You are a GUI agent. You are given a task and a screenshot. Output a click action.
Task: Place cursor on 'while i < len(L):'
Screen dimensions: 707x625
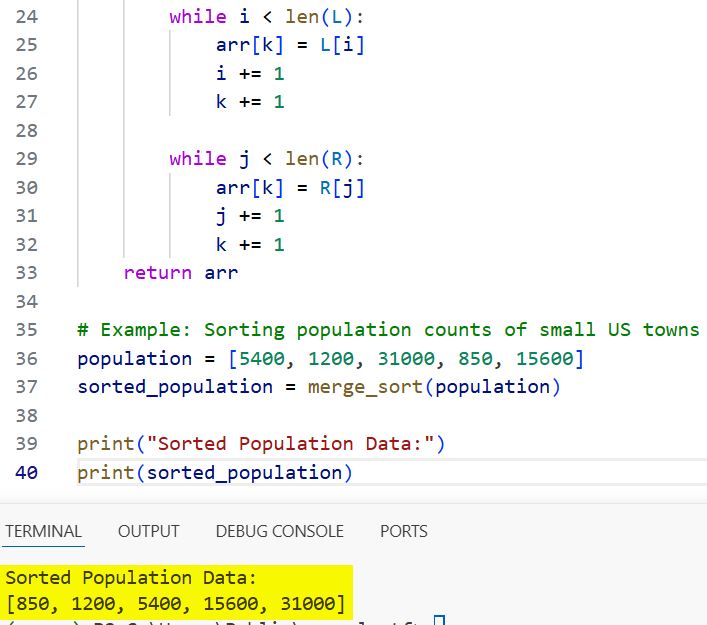[266, 17]
